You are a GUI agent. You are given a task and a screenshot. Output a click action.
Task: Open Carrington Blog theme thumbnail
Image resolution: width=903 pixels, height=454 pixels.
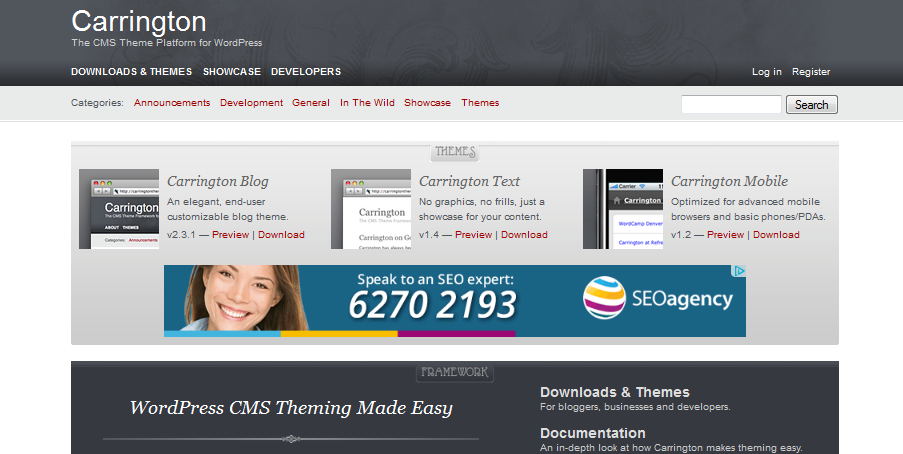click(119, 209)
